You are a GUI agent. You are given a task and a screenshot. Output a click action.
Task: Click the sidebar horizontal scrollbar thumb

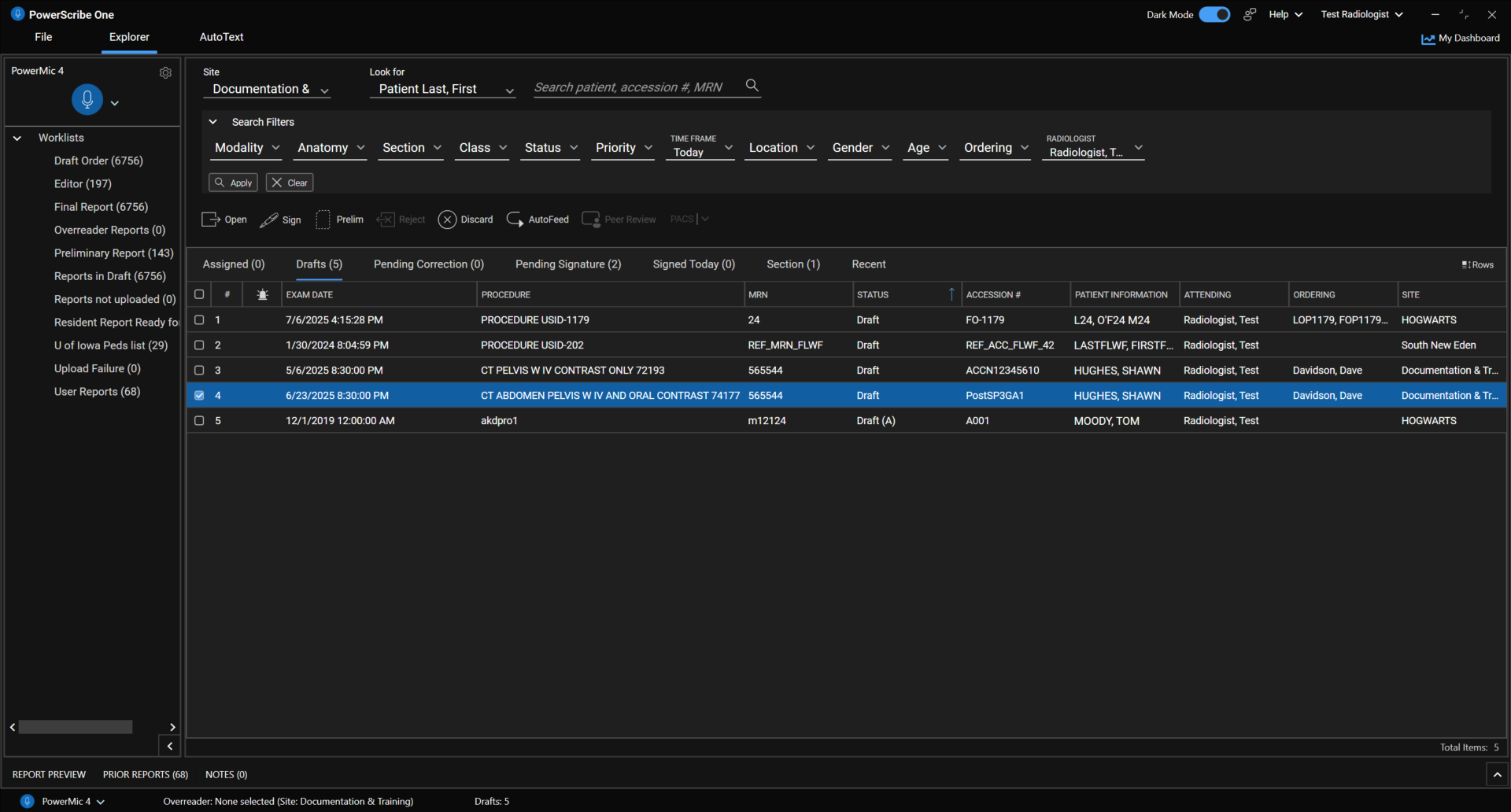tap(76, 727)
